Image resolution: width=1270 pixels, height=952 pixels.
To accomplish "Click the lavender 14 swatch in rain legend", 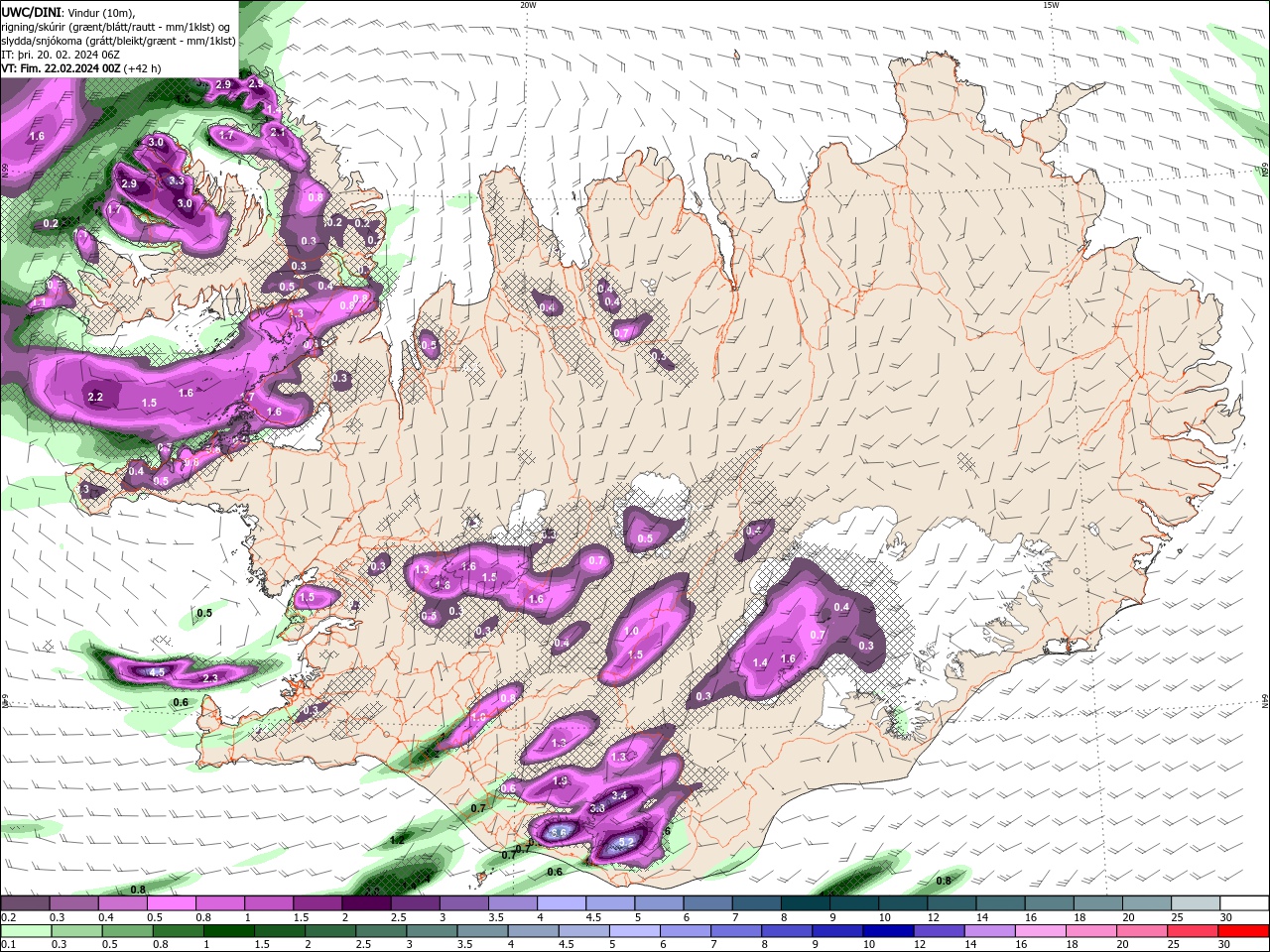I will click(x=989, y=931).
